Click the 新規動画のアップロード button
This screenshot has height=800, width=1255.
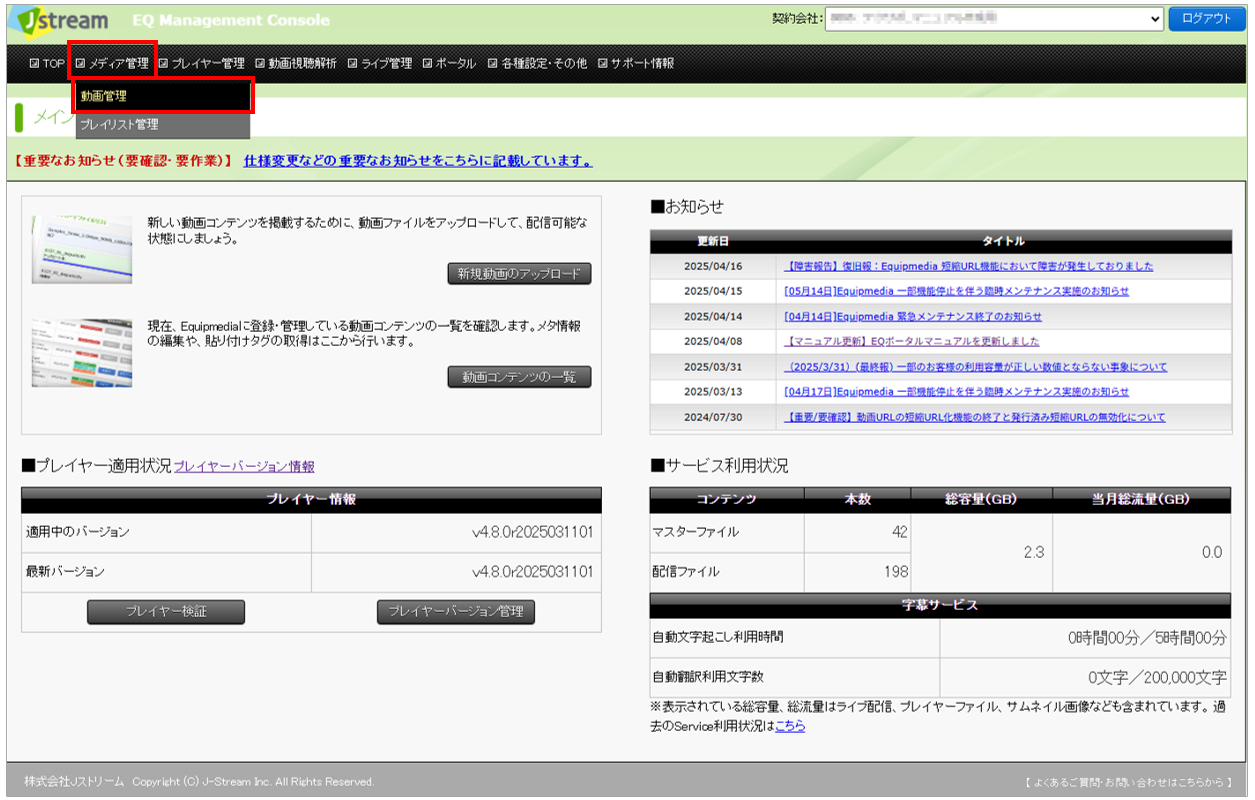(x=519, y=274)
